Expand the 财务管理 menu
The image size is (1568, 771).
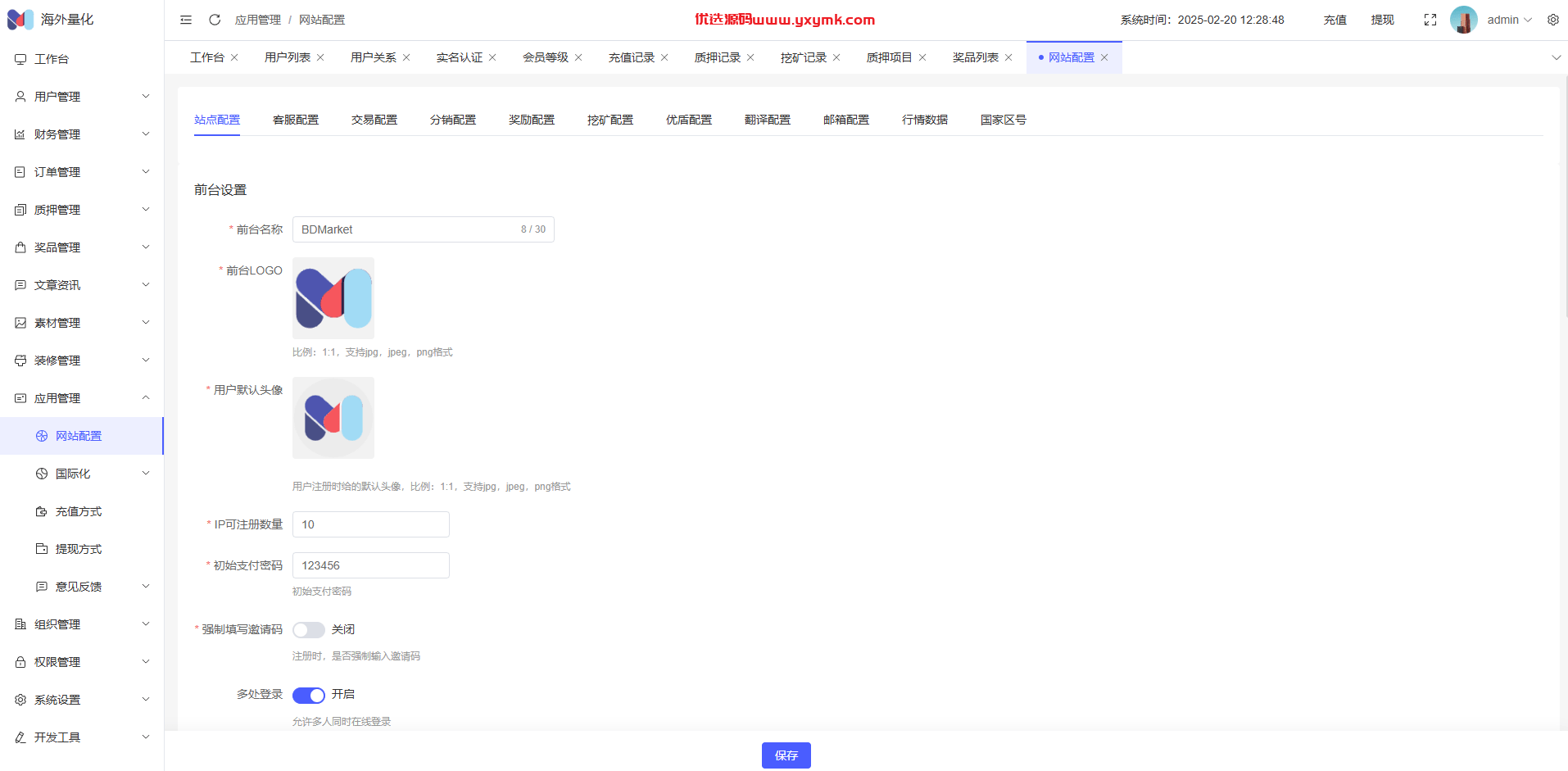tap(82, 134)
